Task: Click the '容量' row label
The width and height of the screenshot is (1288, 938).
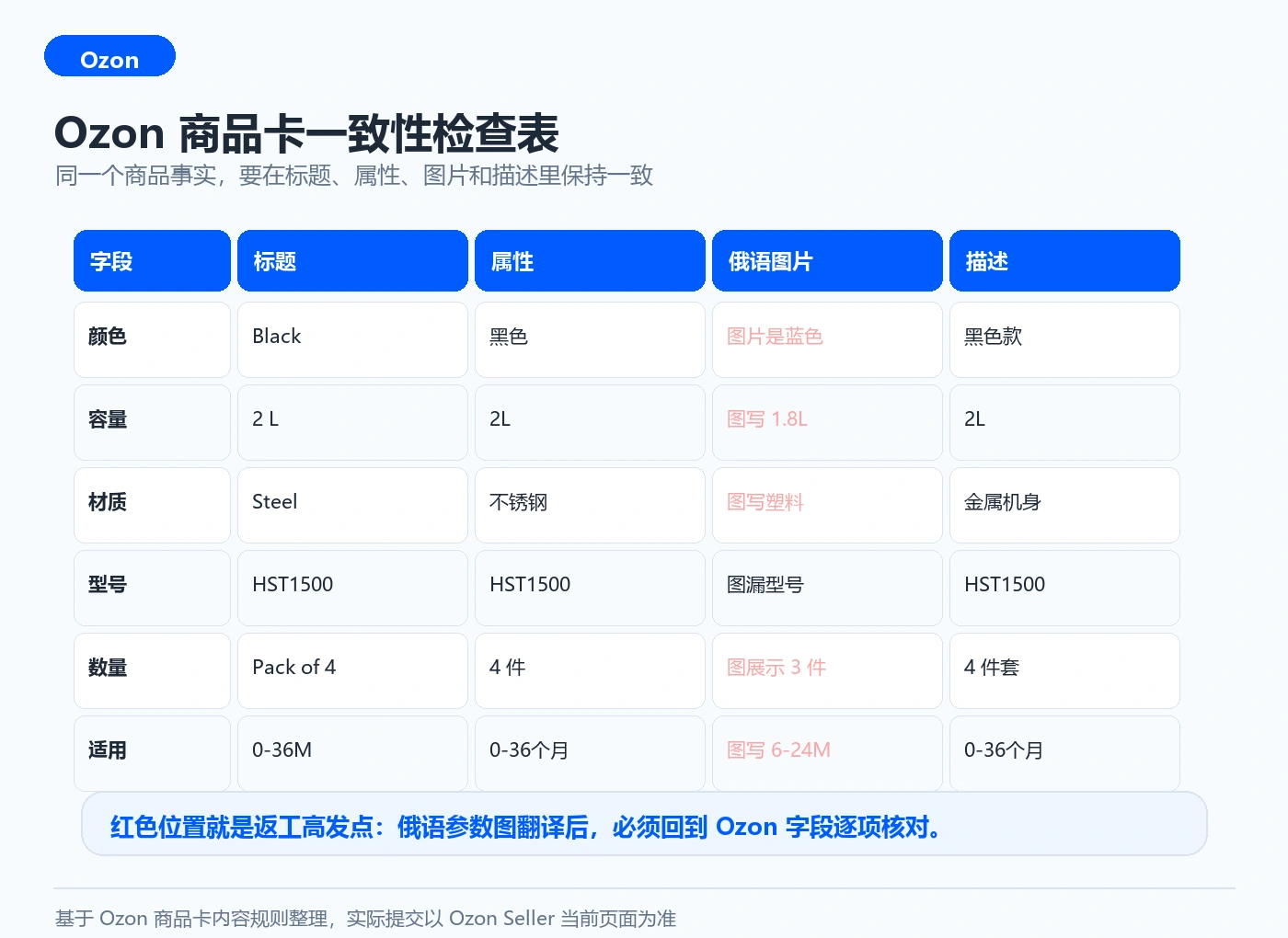Action: click(x=152, y=422)
